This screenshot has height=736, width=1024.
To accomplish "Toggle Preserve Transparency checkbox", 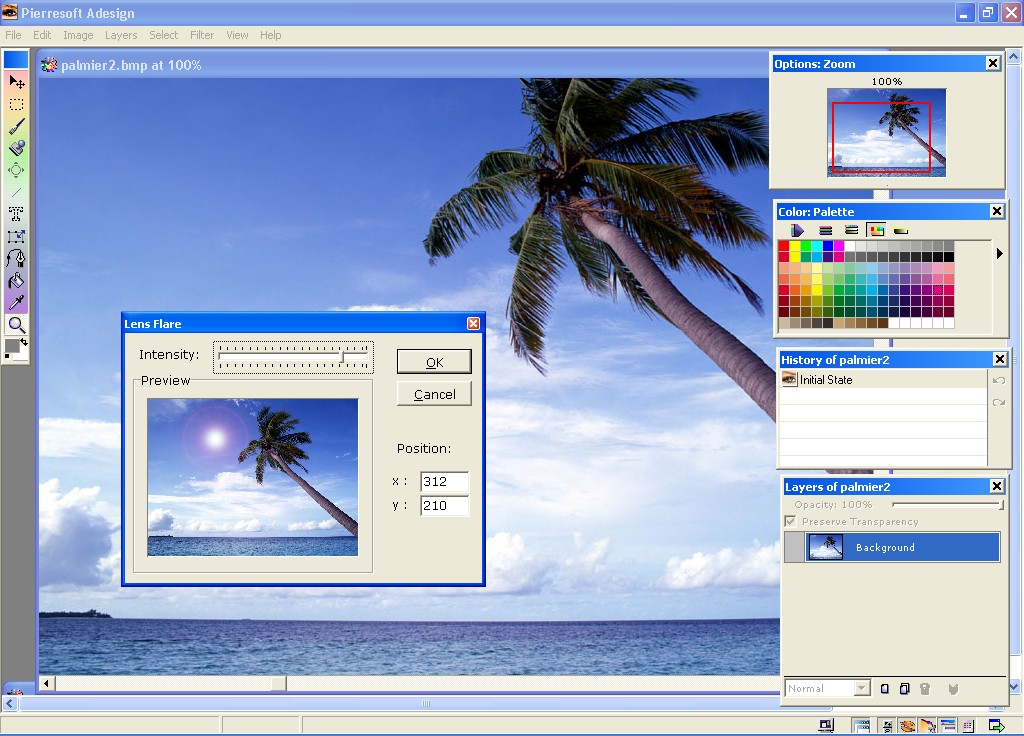I will (790, 521).
